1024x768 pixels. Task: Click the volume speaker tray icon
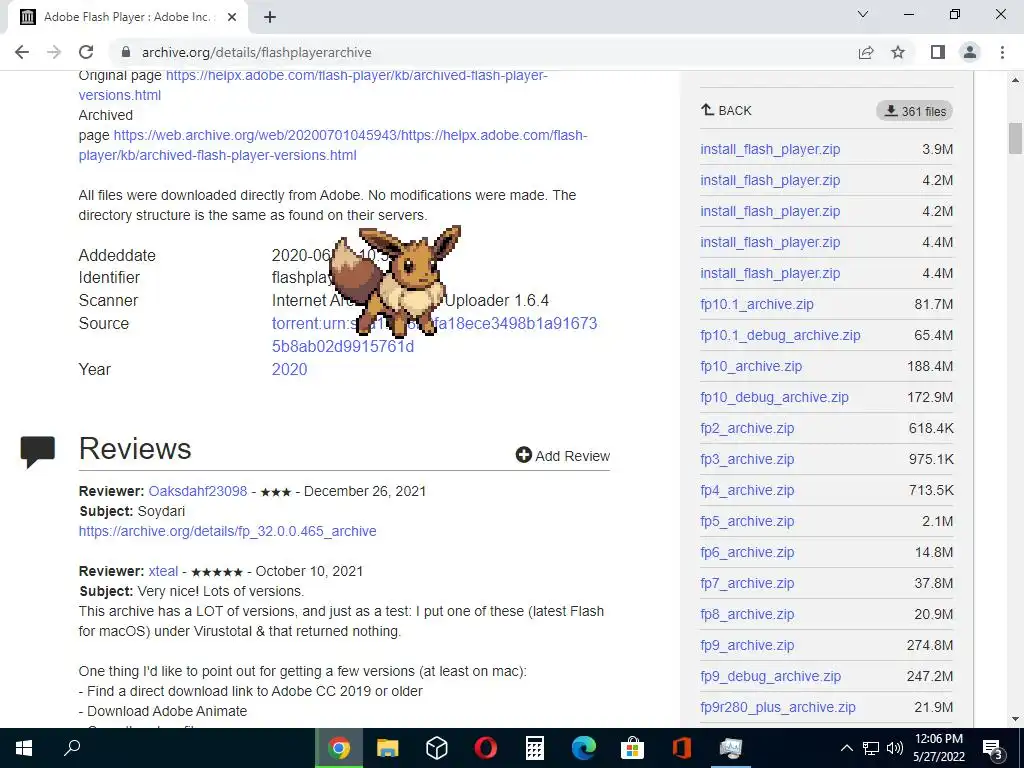[x=895, y=748]
